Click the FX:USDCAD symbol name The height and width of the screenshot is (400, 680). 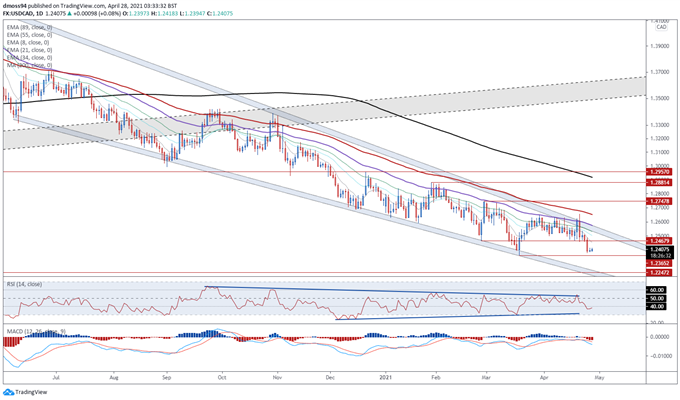(18, 13)
